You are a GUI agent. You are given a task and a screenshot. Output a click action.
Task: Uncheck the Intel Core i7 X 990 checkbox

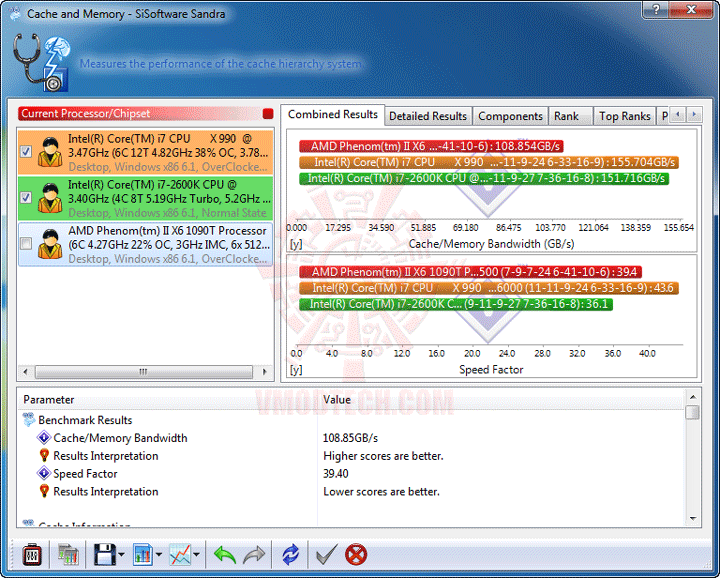[x=26, y=152]
